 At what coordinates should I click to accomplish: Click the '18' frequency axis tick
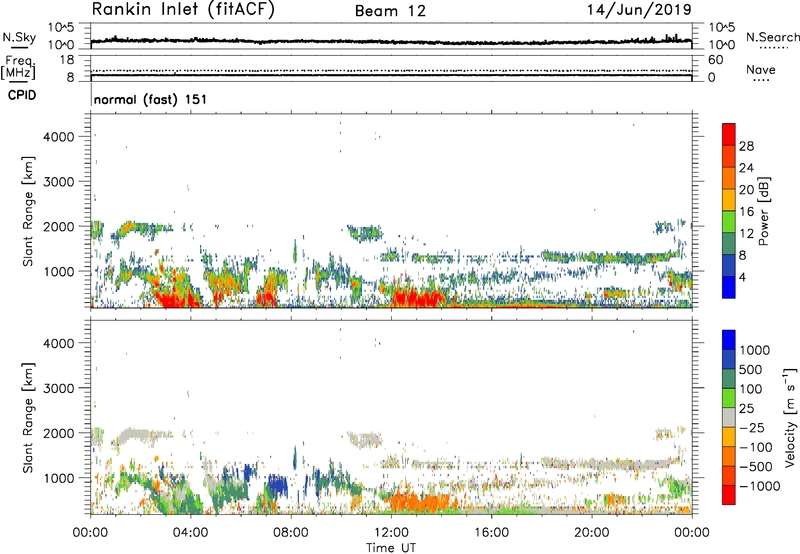67,60
